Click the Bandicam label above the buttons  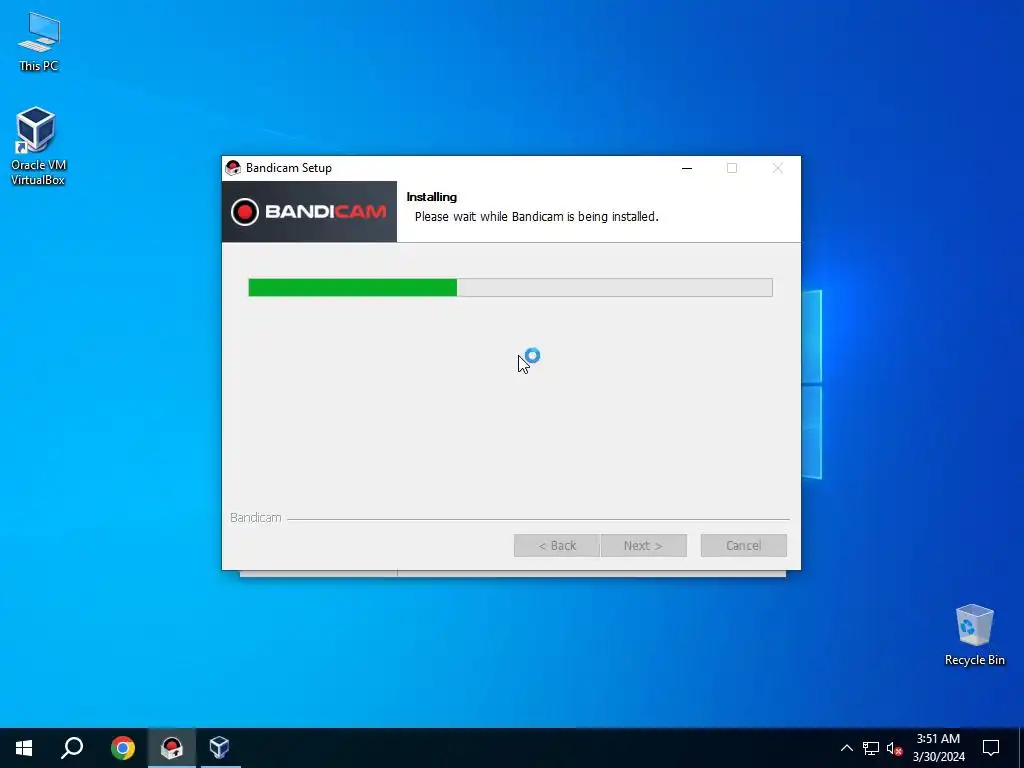(255, 518)
